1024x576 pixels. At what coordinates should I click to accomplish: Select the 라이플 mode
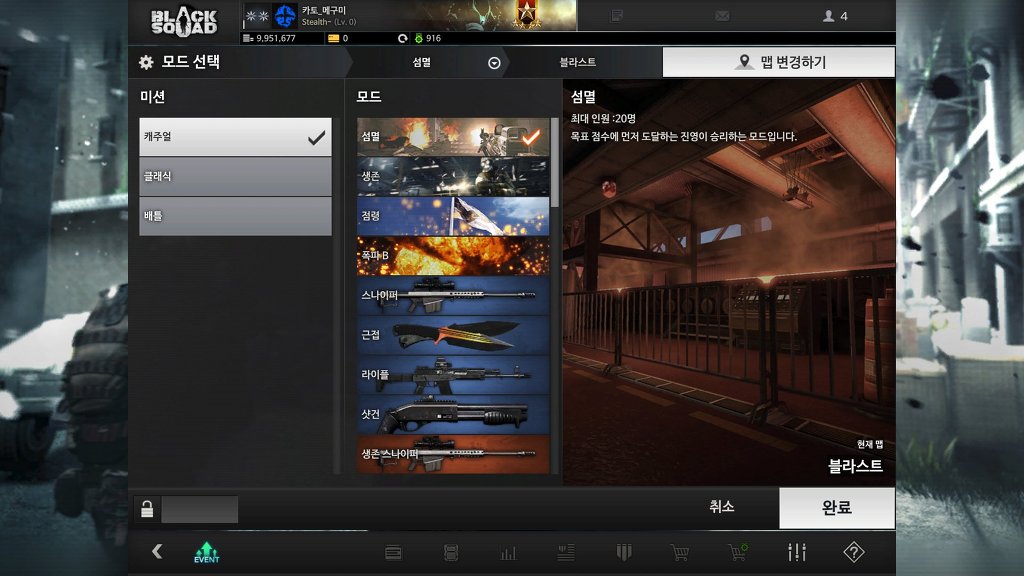point(453,375)
